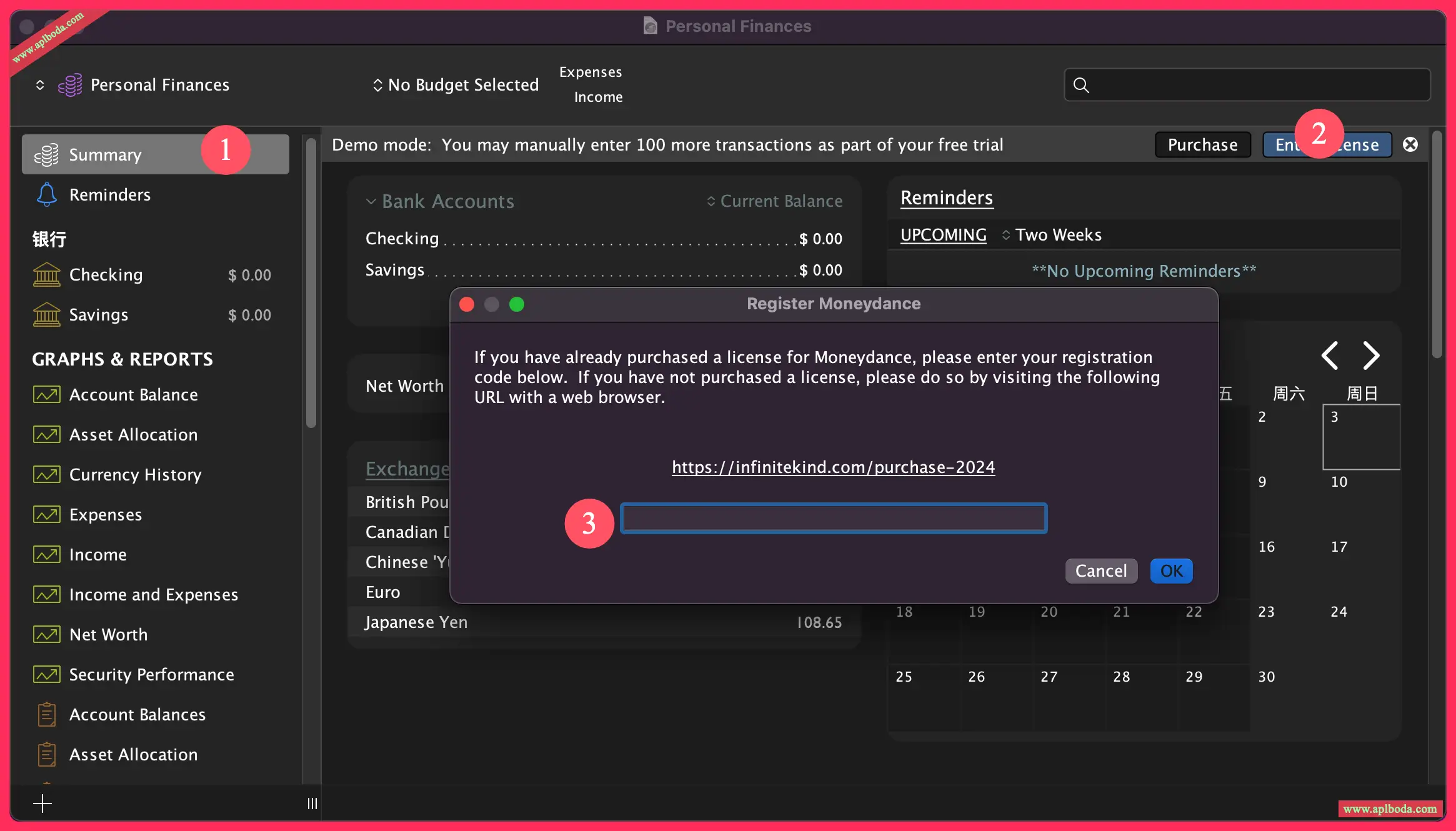Collapse the Bank Accounts section
Viewport: 1456px width, 831px height.
pos(371,201)
